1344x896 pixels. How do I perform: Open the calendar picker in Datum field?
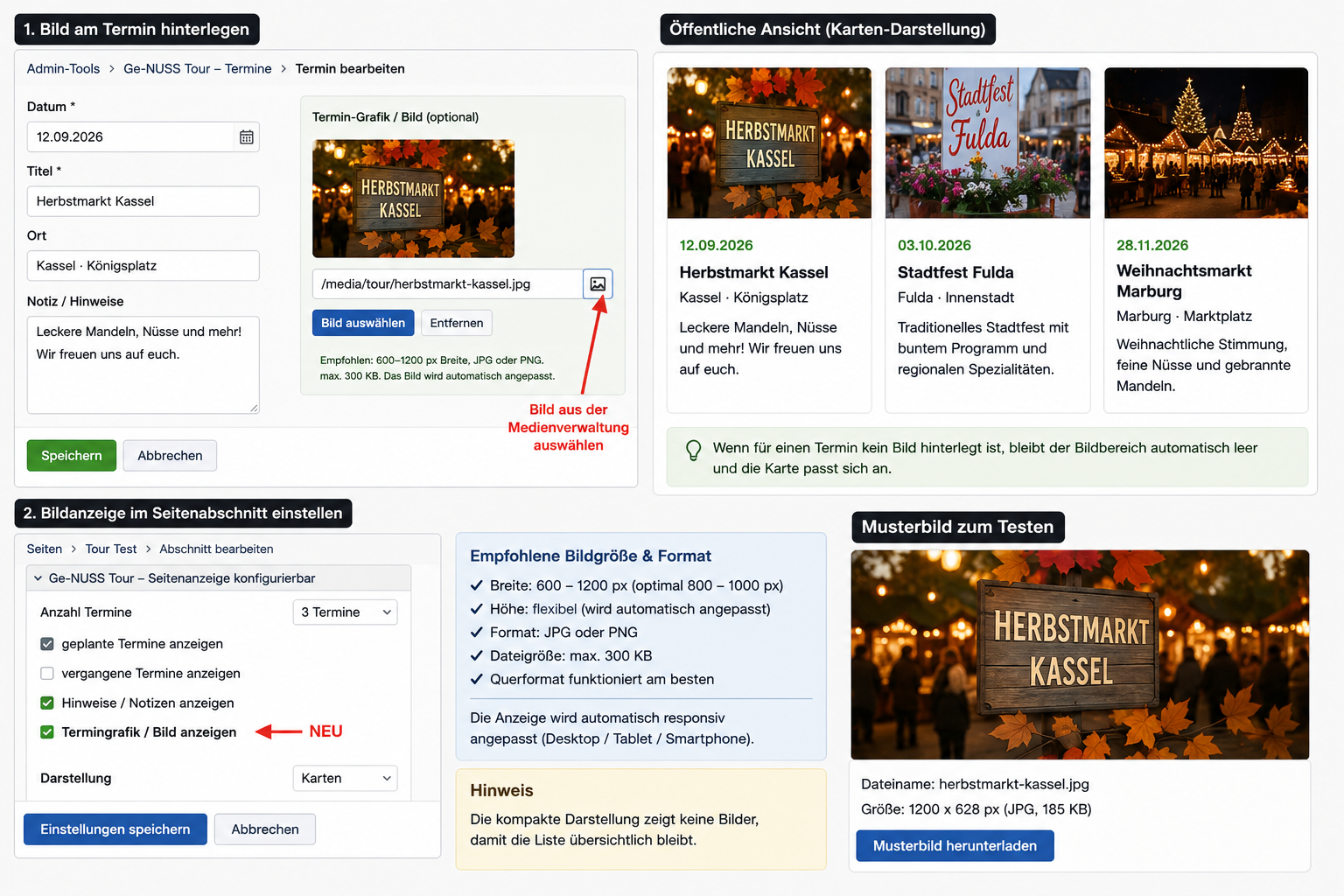tap(247, 137)
